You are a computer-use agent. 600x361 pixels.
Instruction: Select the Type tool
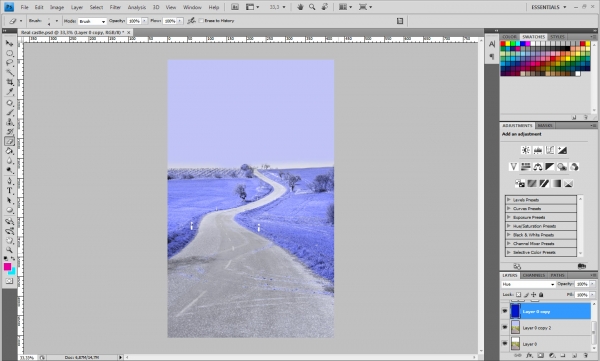tap(10, 191)
